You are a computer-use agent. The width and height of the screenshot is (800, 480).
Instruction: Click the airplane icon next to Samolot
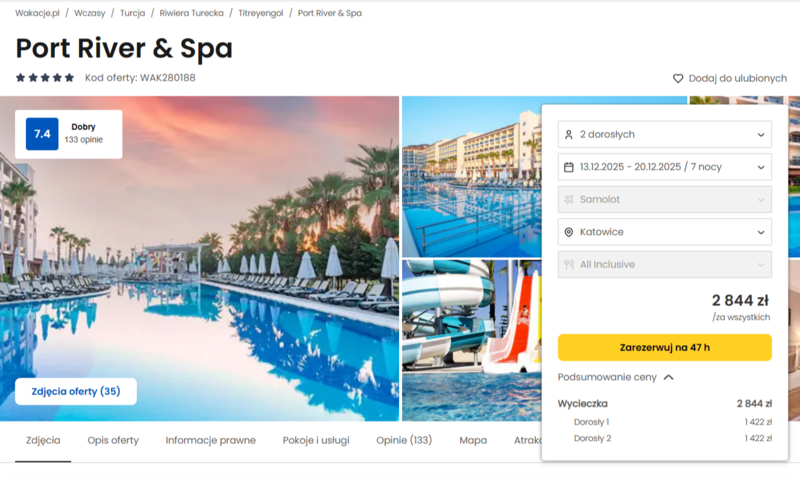click(569, 199)
